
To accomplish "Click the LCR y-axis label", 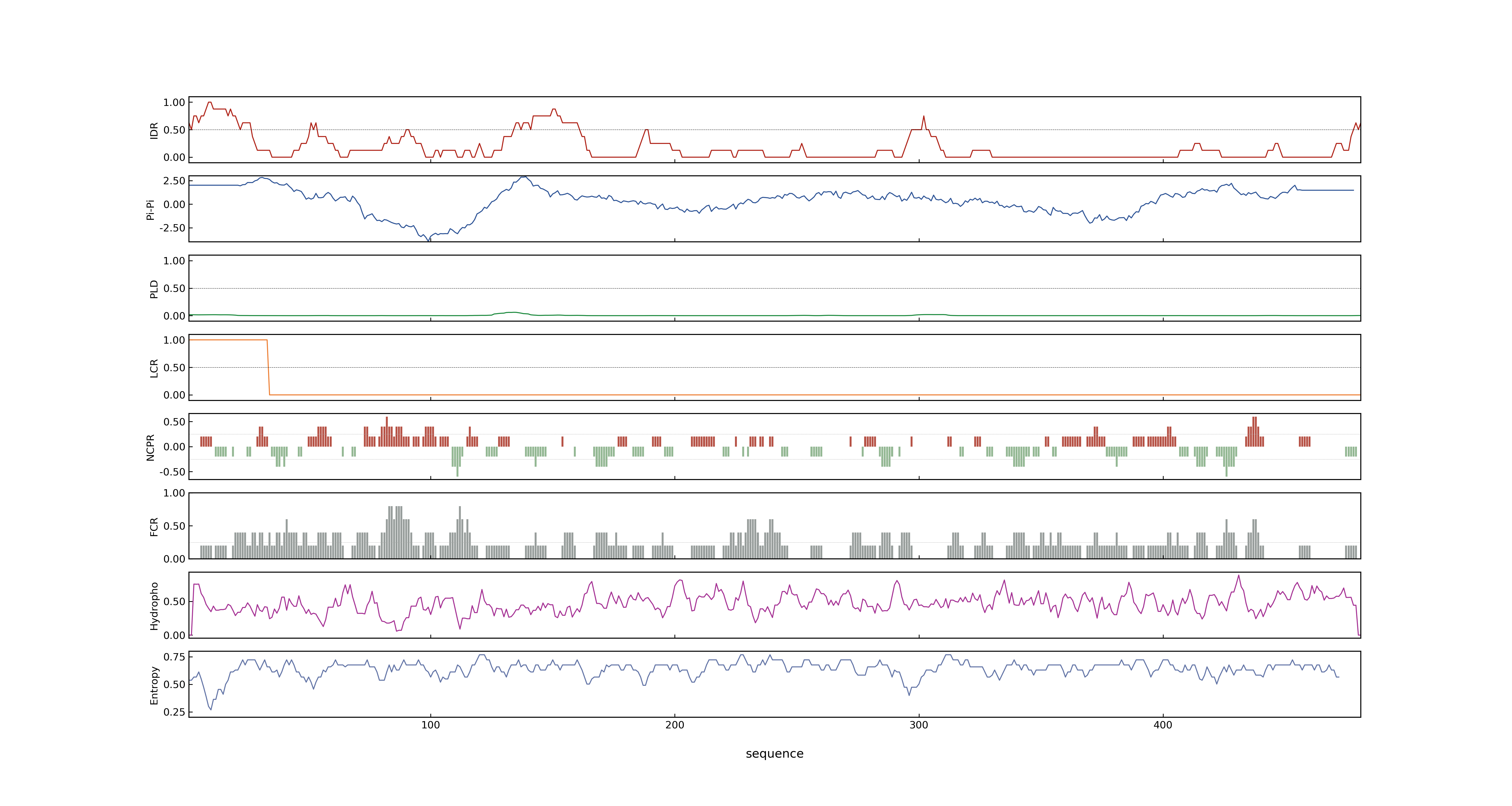I will pyautogui.click(x=154, y=368).
